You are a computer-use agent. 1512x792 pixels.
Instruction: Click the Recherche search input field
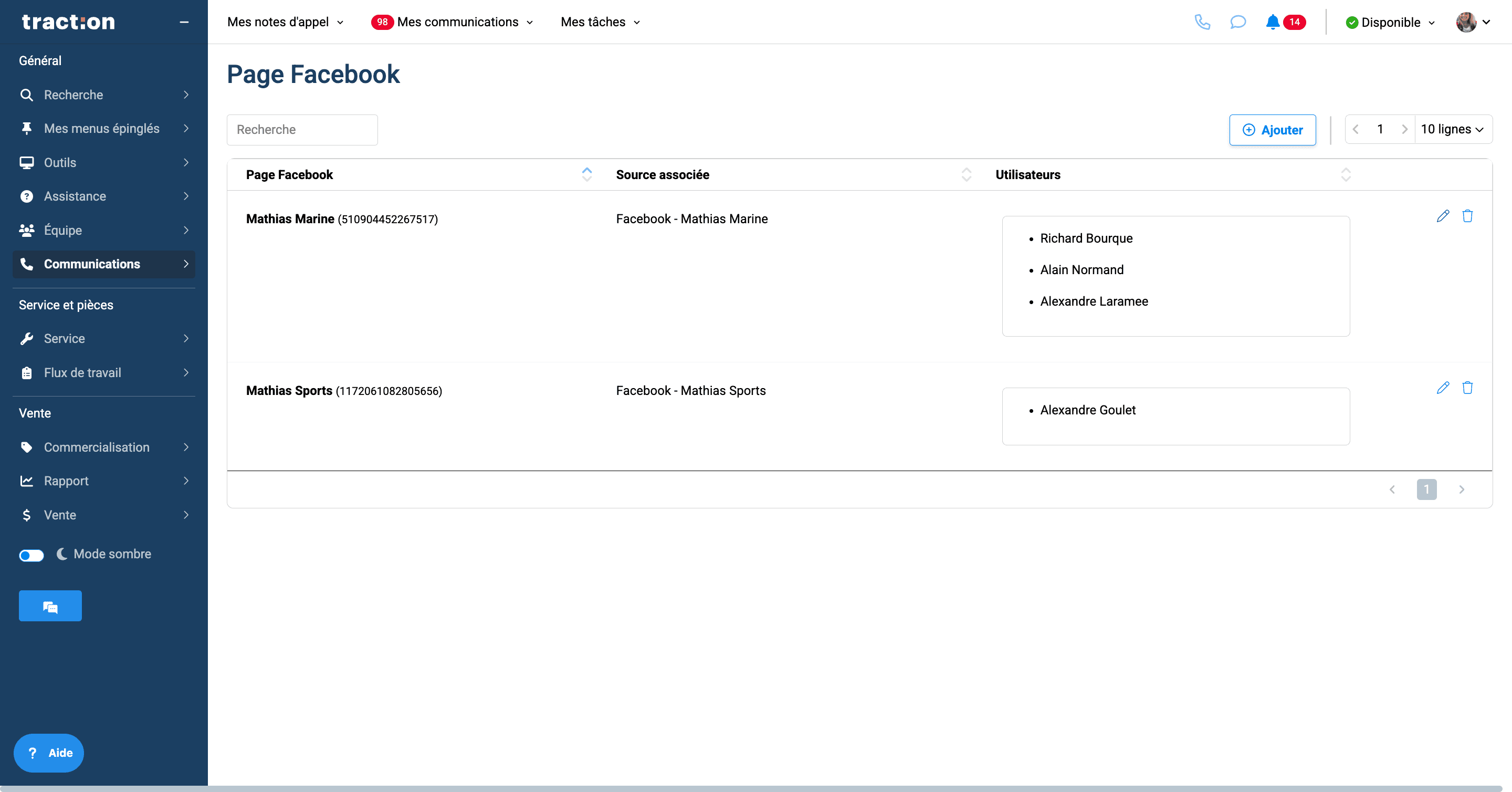click(x=302, y=130)
